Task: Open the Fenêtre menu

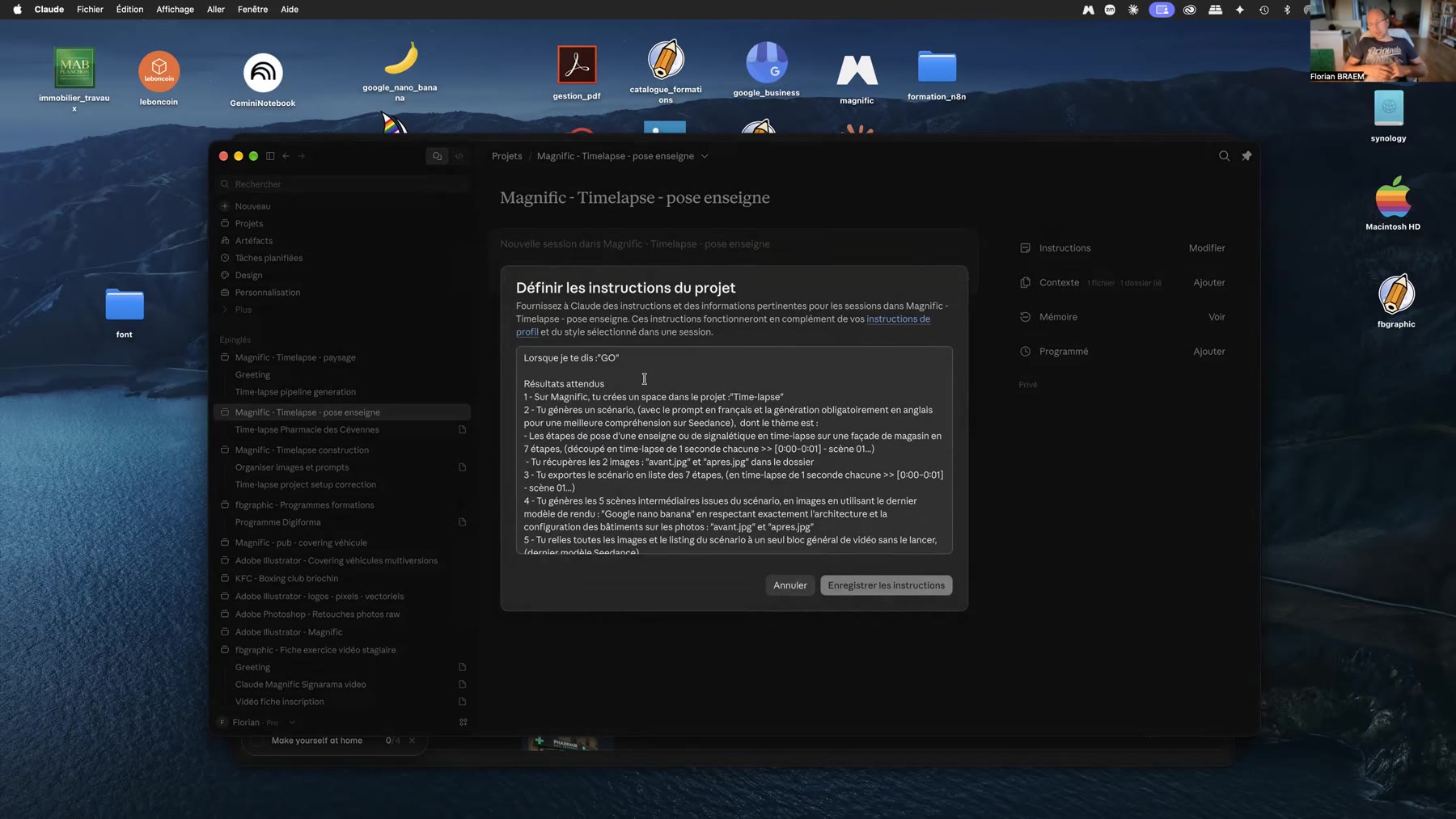Action: (252, 10)
